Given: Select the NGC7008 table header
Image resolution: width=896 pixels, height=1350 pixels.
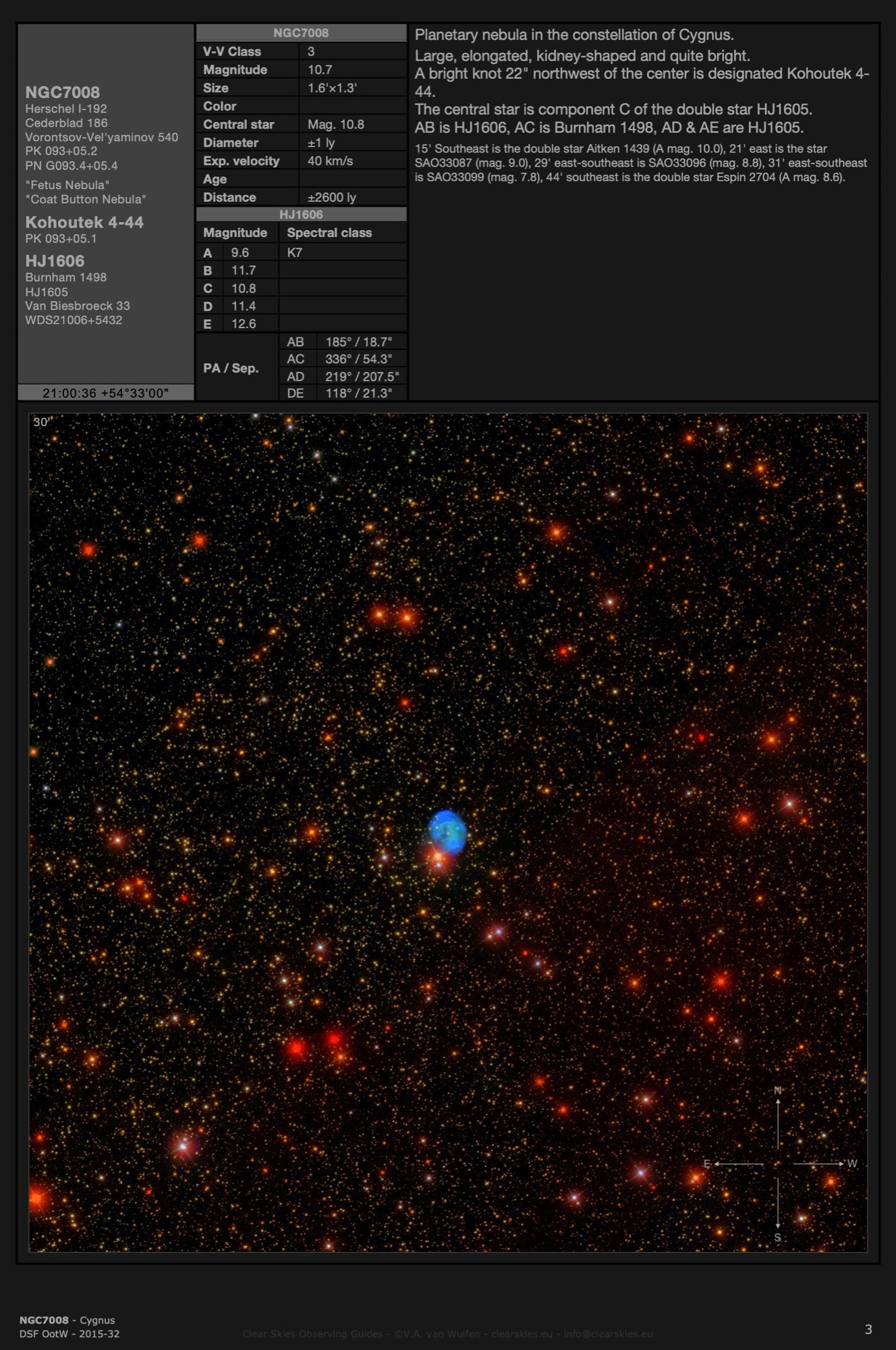Looking at the screenshot, I should click(301, 33).
